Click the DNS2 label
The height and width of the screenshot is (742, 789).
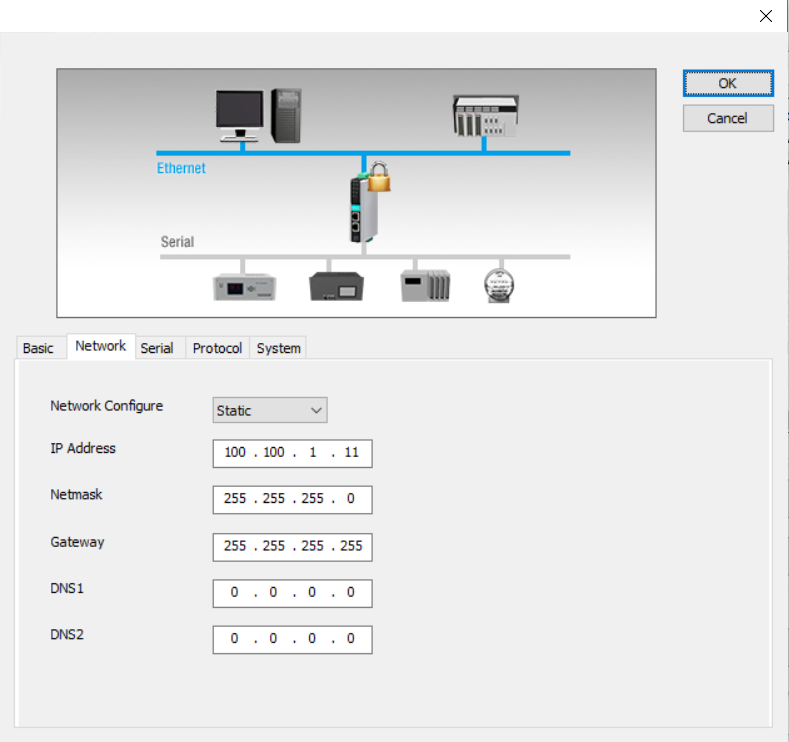coord(67,634)
